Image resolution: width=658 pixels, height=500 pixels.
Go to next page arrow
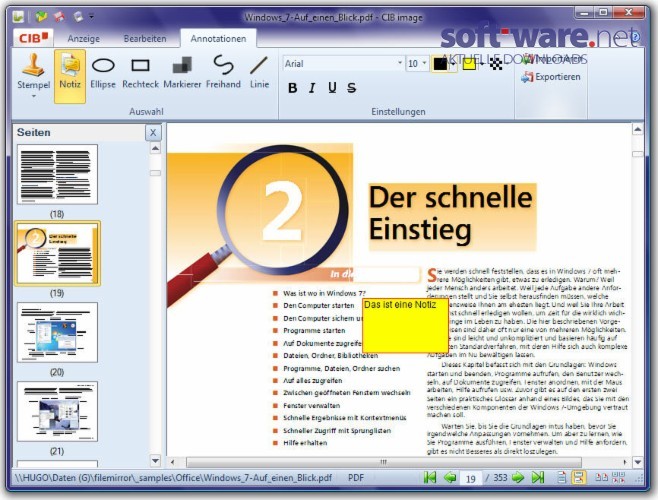(518, 477)
